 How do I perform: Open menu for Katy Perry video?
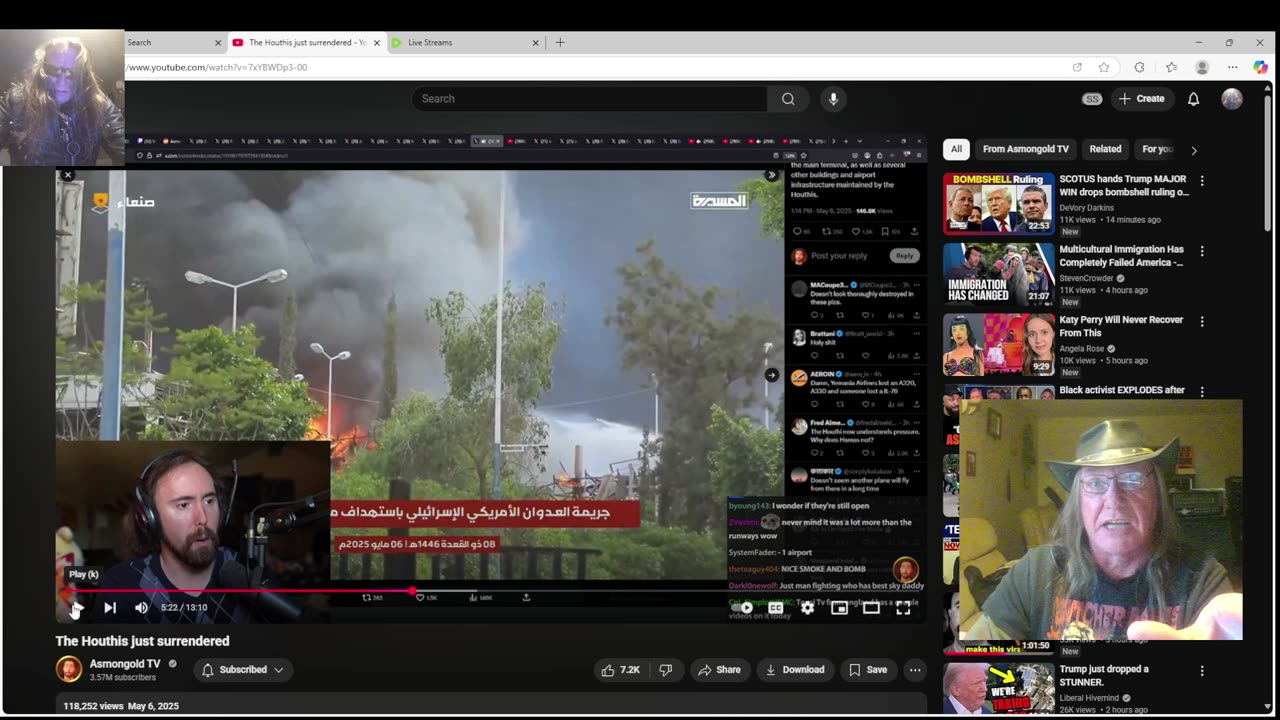pyautogui.click(x=1202, y=322)
